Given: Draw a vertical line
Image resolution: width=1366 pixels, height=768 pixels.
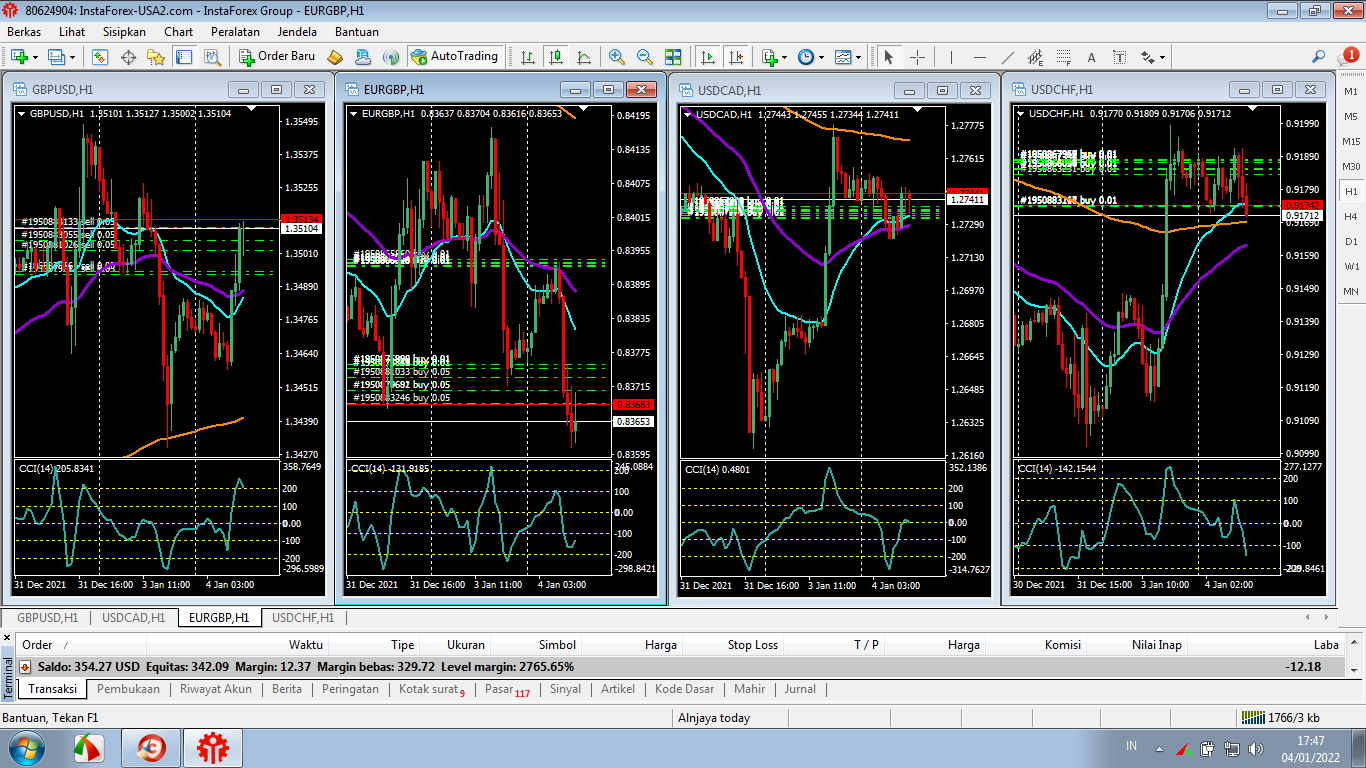Looking at the screenshot, I should pos(951,57).
